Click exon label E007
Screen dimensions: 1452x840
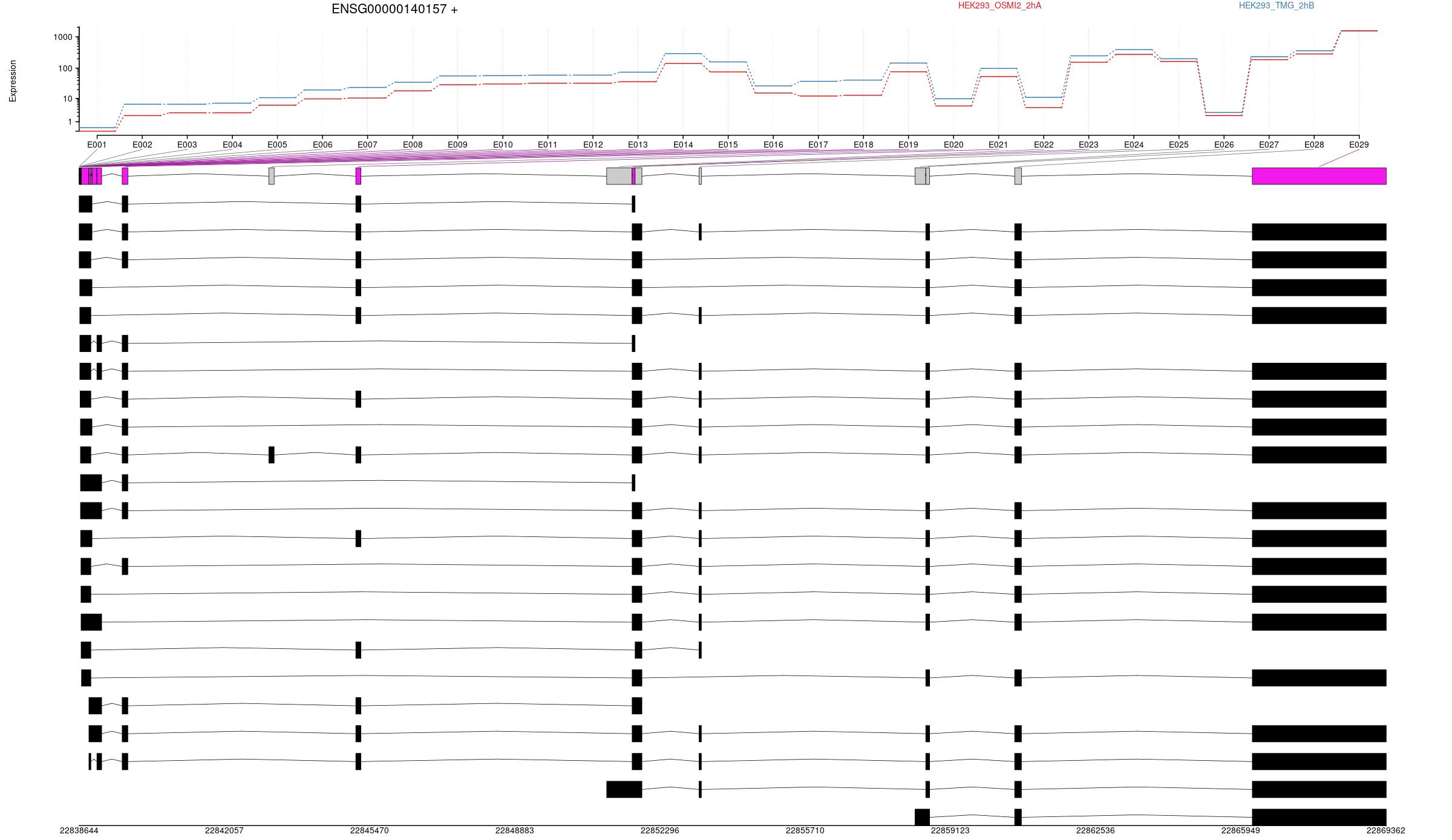coord(367,145)
